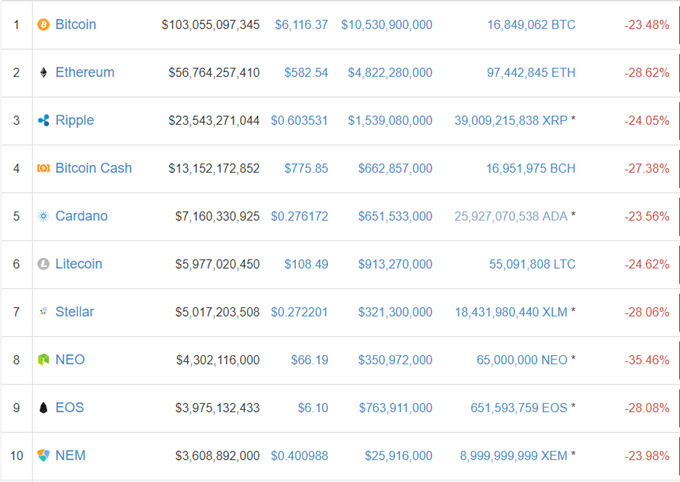The height and width of the screenshot is (482, 680).
Task: Open Litecoin volume $913,270,000 link
Action: pyautogui.click(x=395, y=264)
